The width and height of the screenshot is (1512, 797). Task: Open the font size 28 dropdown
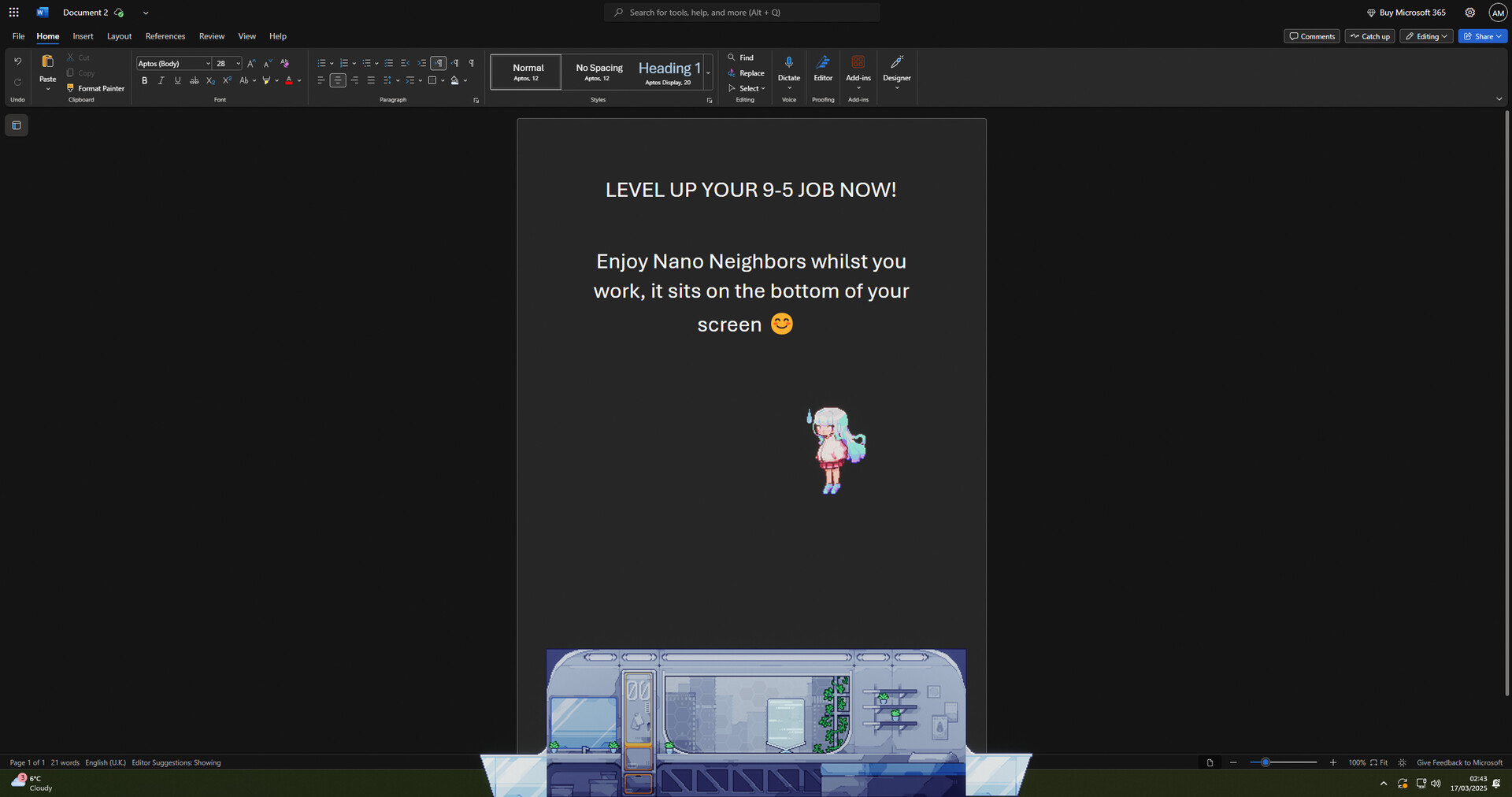[x=238, y=64]
